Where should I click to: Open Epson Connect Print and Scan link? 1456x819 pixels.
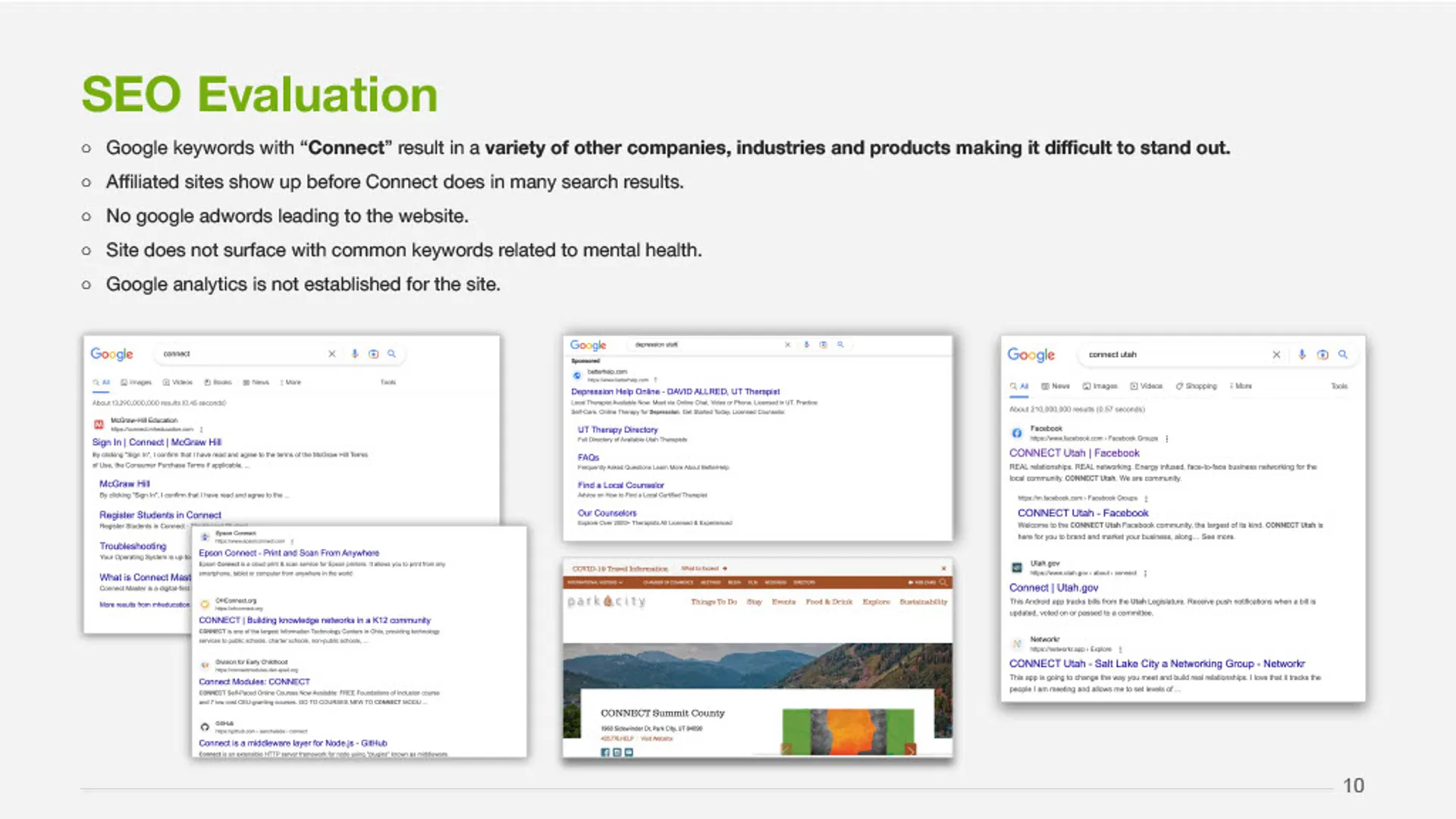coord(288,553)
